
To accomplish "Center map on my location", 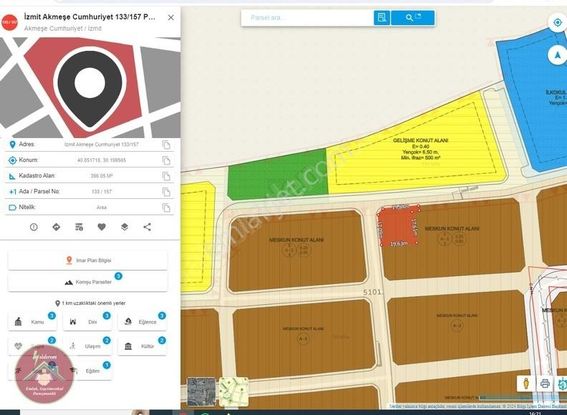I will [557, 22].
